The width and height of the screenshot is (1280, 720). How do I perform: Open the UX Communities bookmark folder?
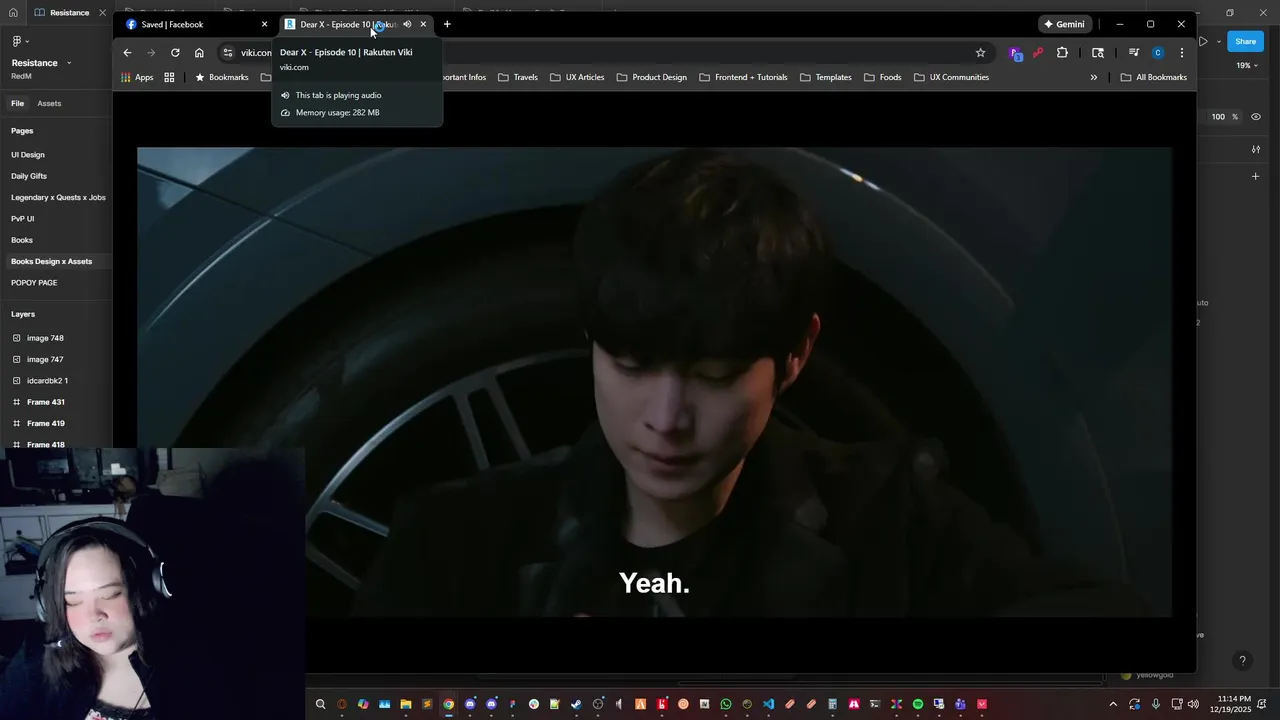click(951, 77)
